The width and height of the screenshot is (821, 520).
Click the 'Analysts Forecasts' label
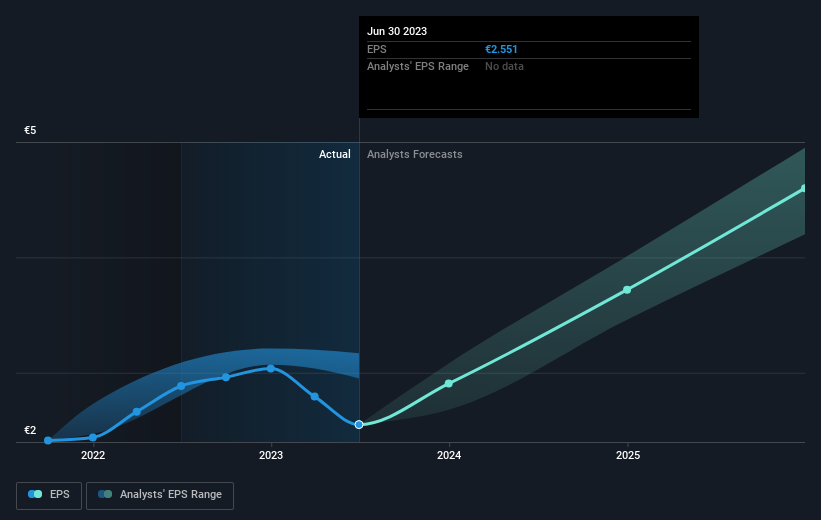(x=415, y=154)
